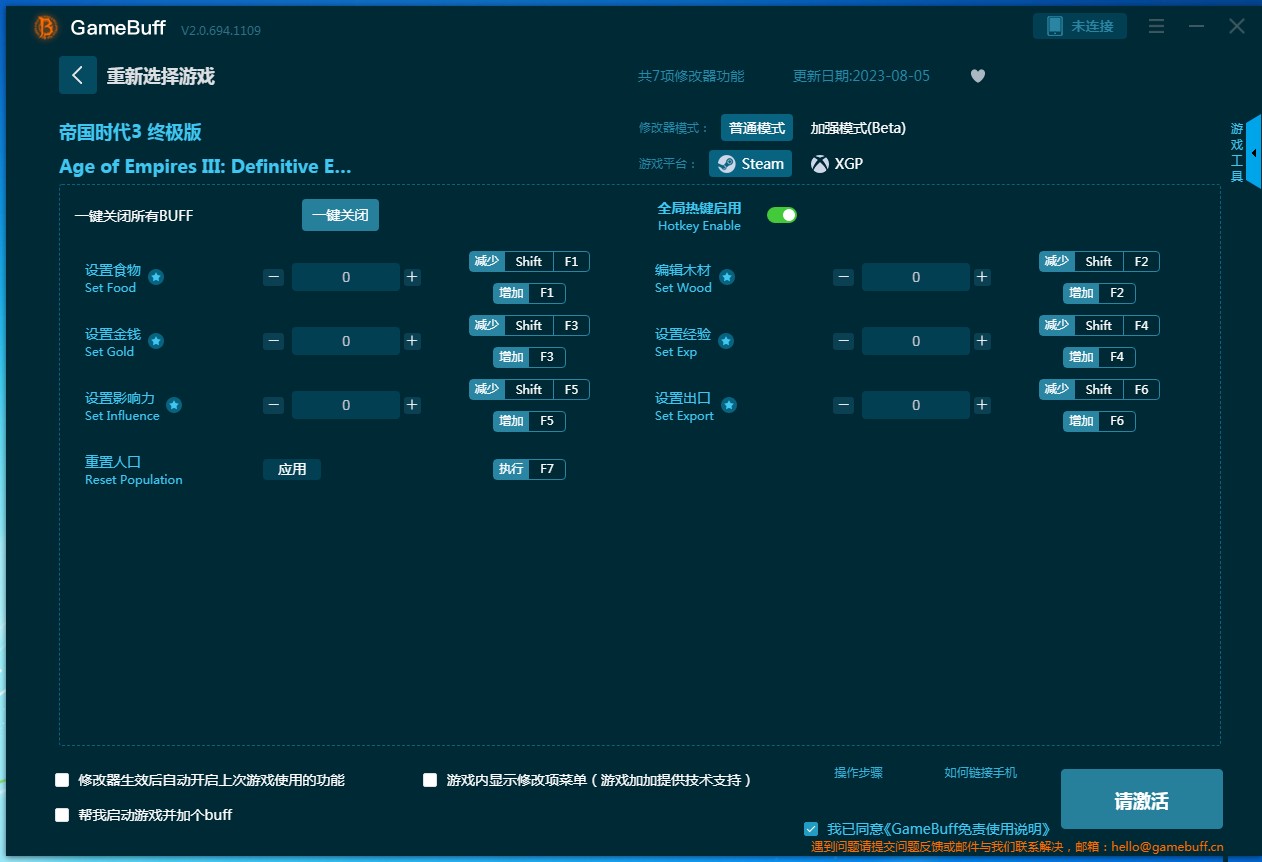
Task: Click the Set Wood value field
Action: tap(916, 277)
